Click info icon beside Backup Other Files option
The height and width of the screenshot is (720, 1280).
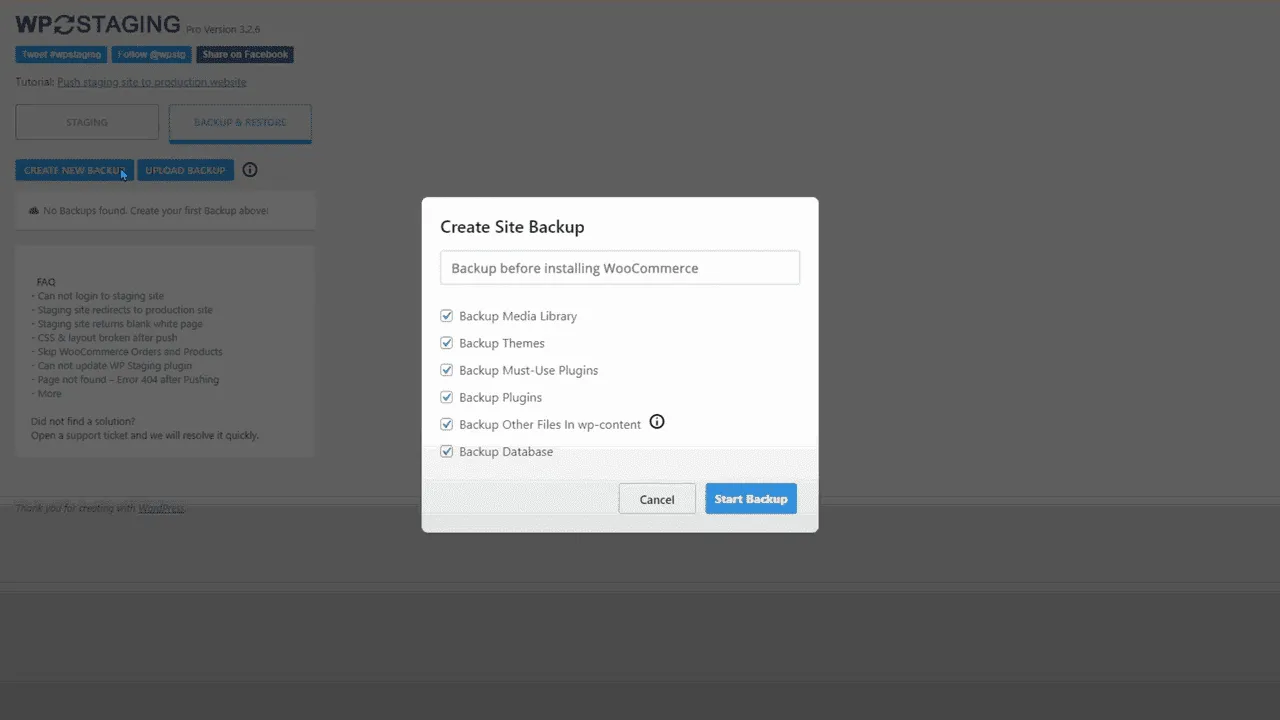657,422
